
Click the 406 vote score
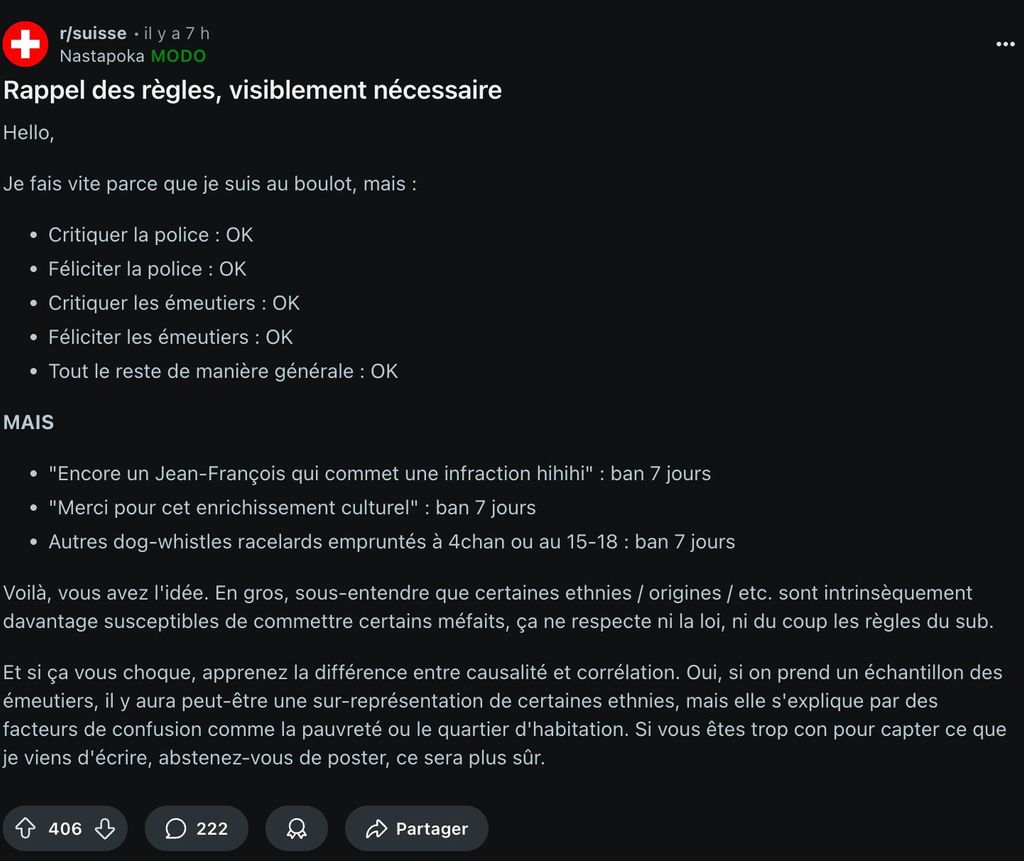(x=65, y=829)
